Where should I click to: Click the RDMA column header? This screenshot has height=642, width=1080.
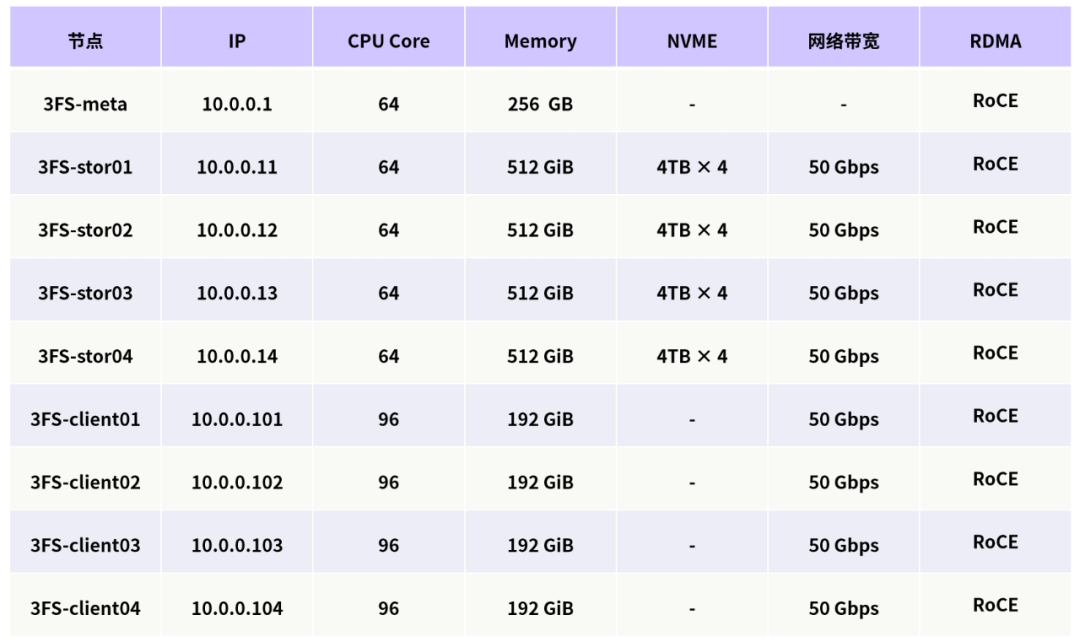pyautogui.click(x=995, y=41)
